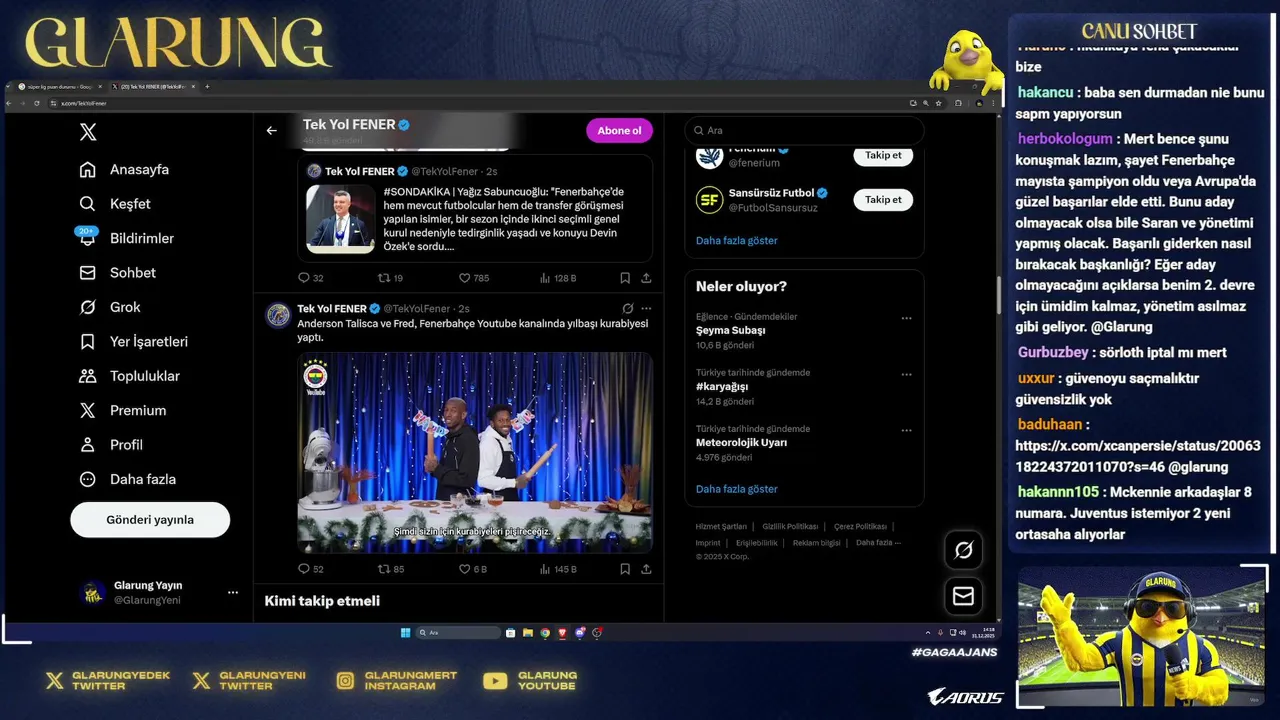Open Sohbet messages page
Image resolution: width=1280 pixels, height=720 pixels.
click(x=118, y=273)
